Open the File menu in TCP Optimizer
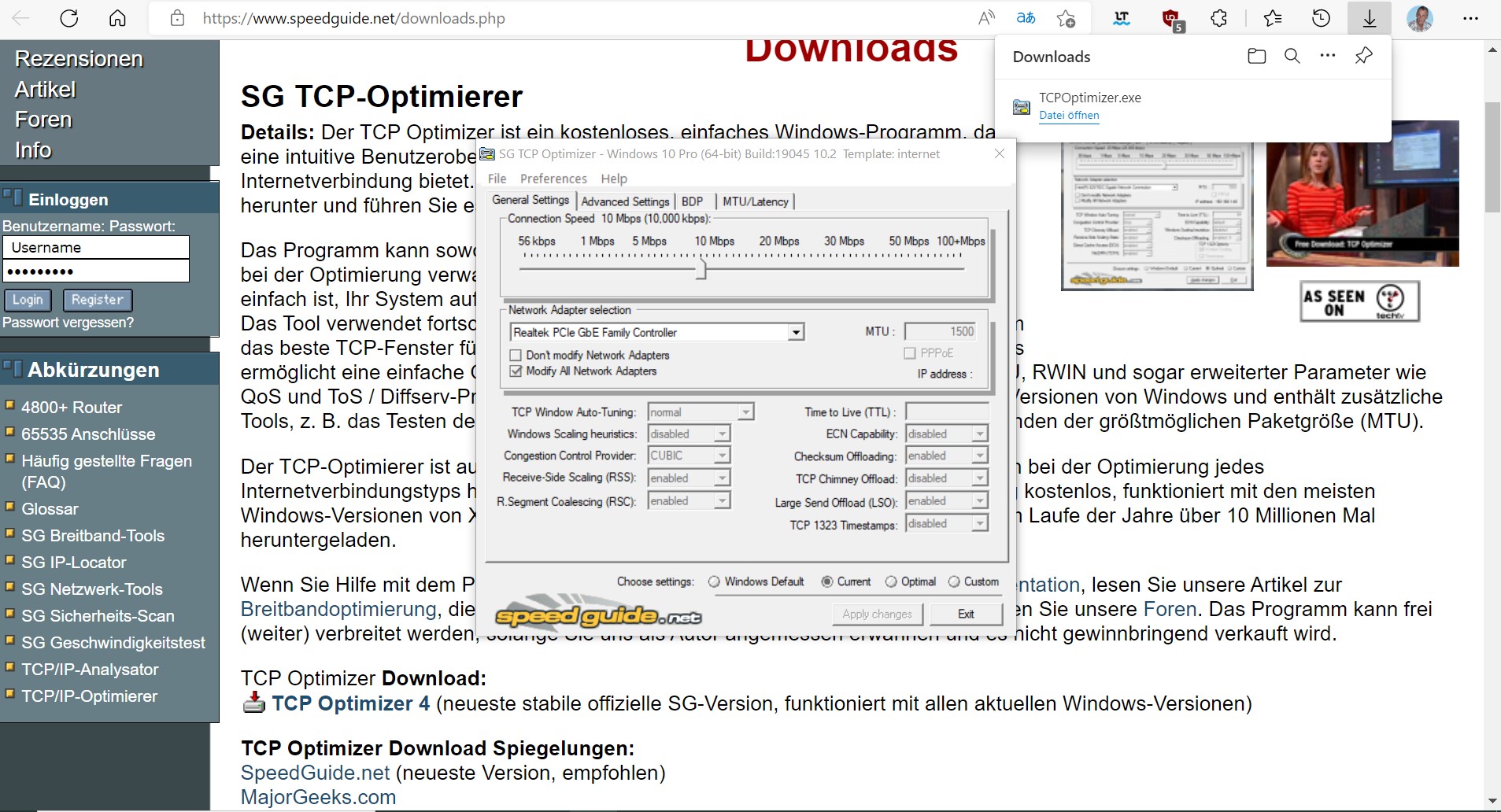1501x812 pixels. (497, 179)
